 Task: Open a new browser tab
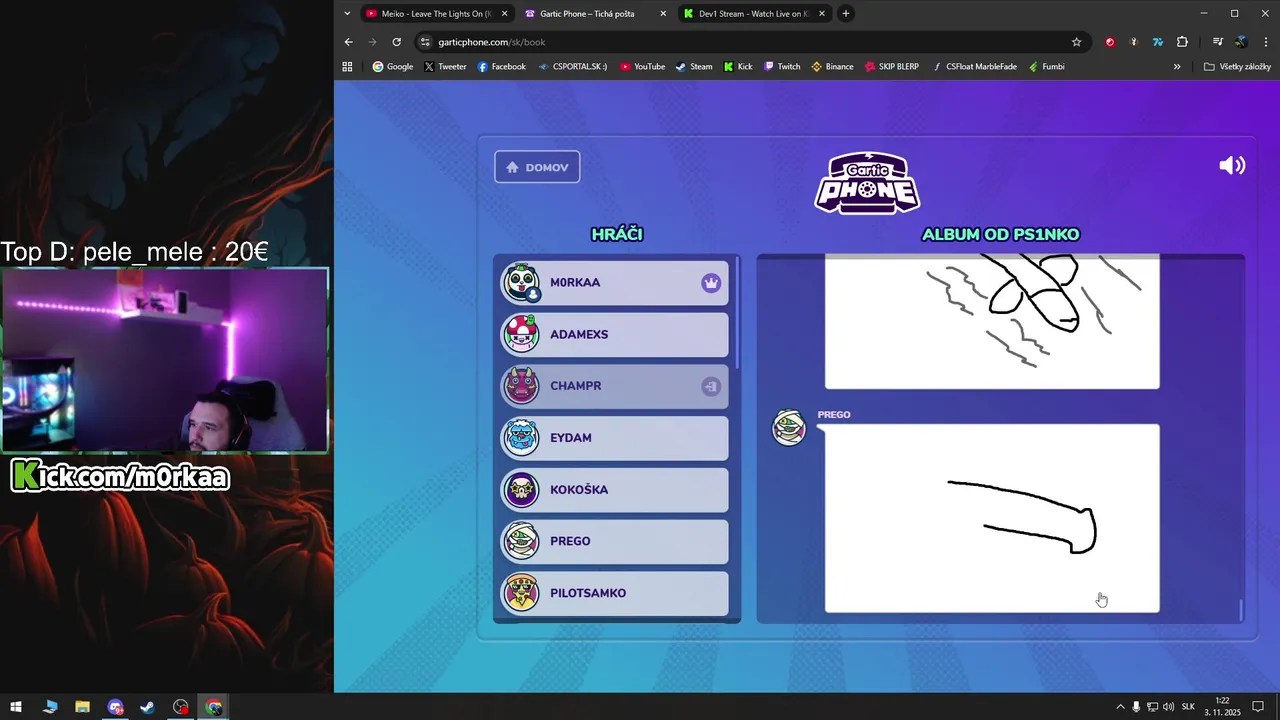point(846,14)
